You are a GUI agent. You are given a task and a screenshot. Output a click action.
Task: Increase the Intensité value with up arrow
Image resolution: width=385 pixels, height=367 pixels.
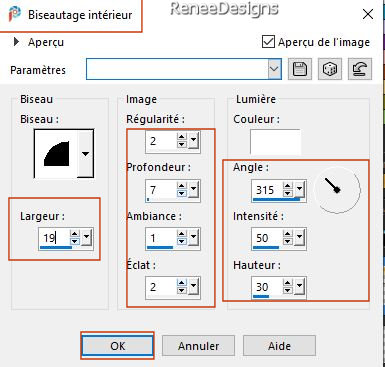pos(287,234)
